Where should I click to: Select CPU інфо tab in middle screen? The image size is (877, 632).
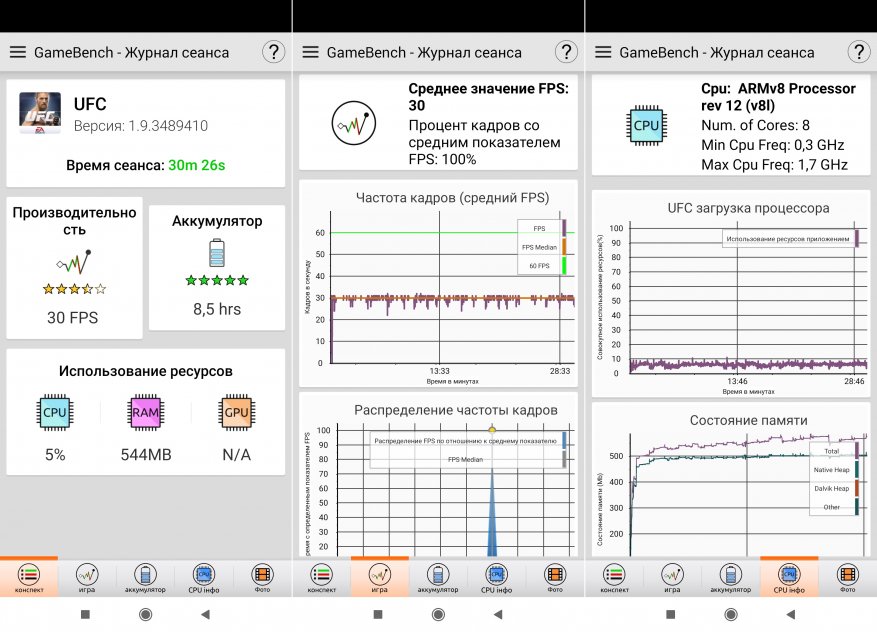coord(496,578)
